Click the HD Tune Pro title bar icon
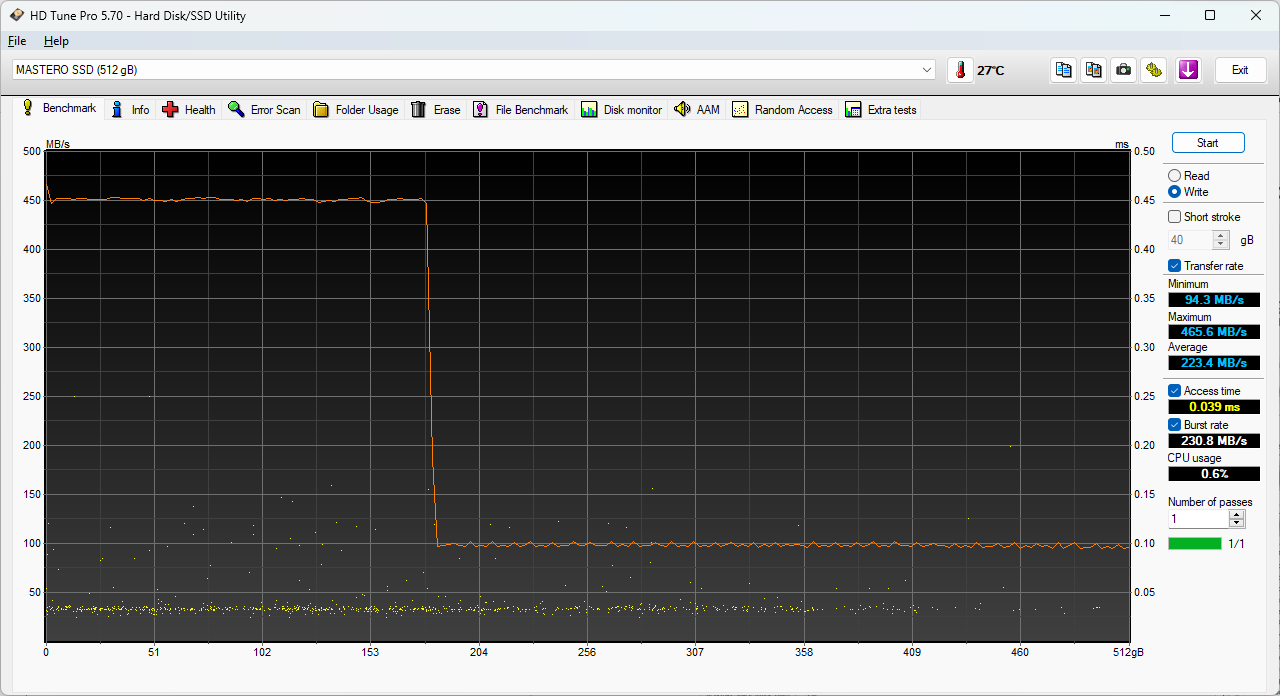1280x696 pixels. click(16, 15)
